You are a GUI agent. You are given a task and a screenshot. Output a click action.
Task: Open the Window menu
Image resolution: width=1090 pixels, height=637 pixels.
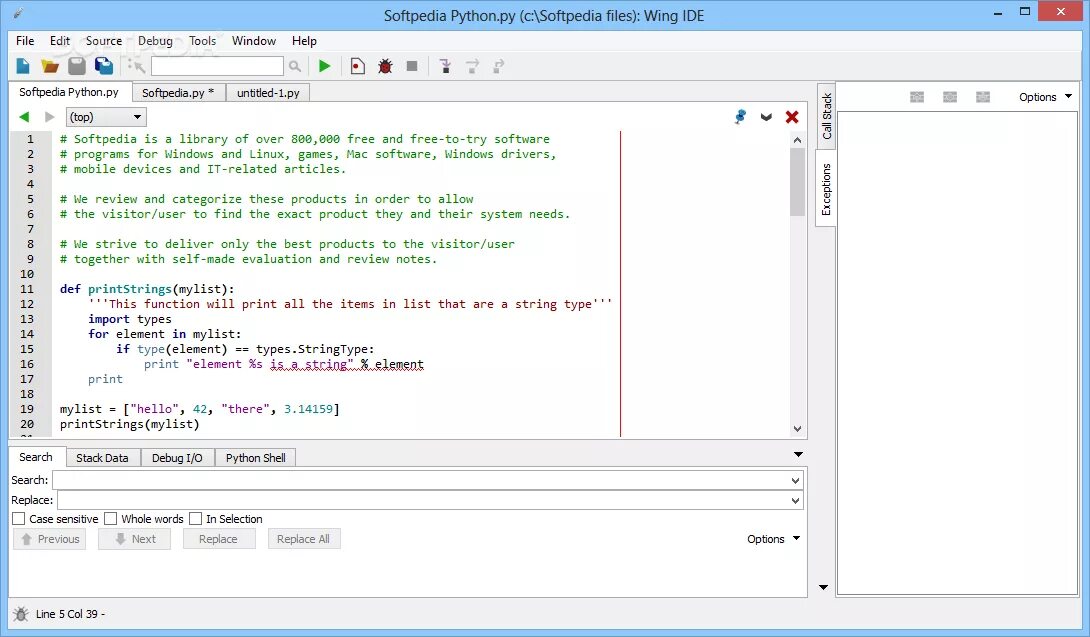pos(254,40)
